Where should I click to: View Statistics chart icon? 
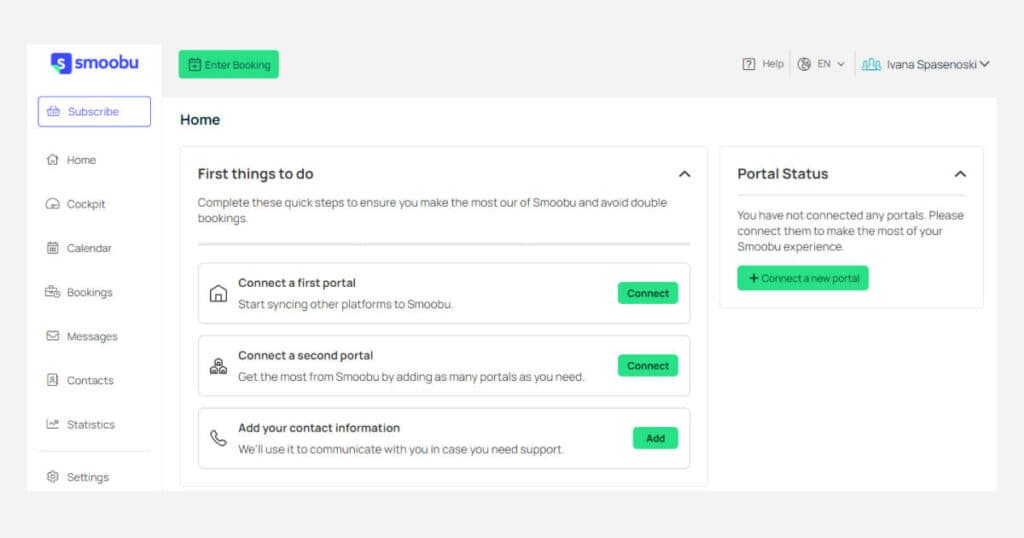pos(52,424)
